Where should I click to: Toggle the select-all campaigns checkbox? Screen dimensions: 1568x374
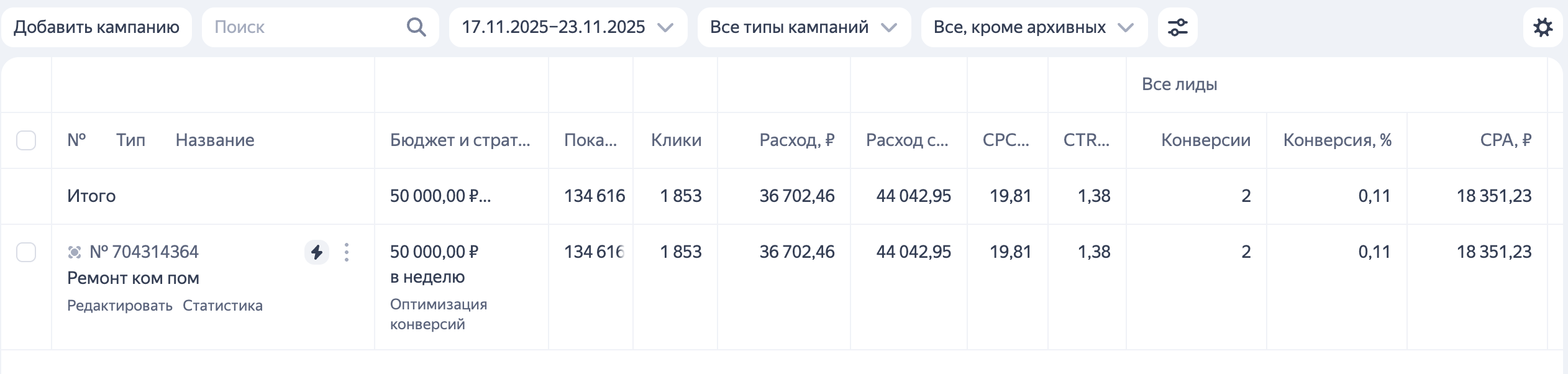tap(27, 142)
